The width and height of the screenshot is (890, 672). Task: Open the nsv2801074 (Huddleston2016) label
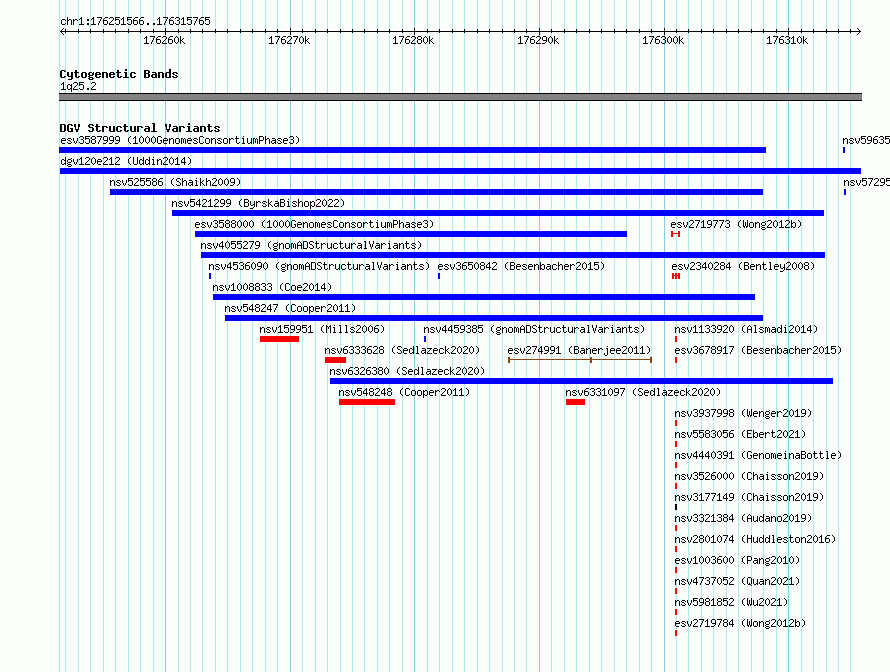click(755, 539)
